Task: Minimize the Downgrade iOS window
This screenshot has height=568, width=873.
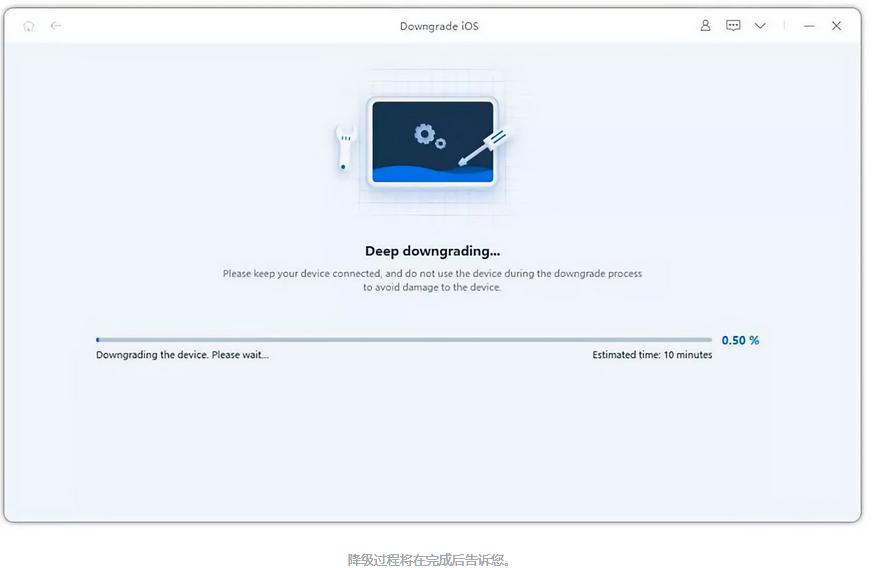Action: [809, 26]
